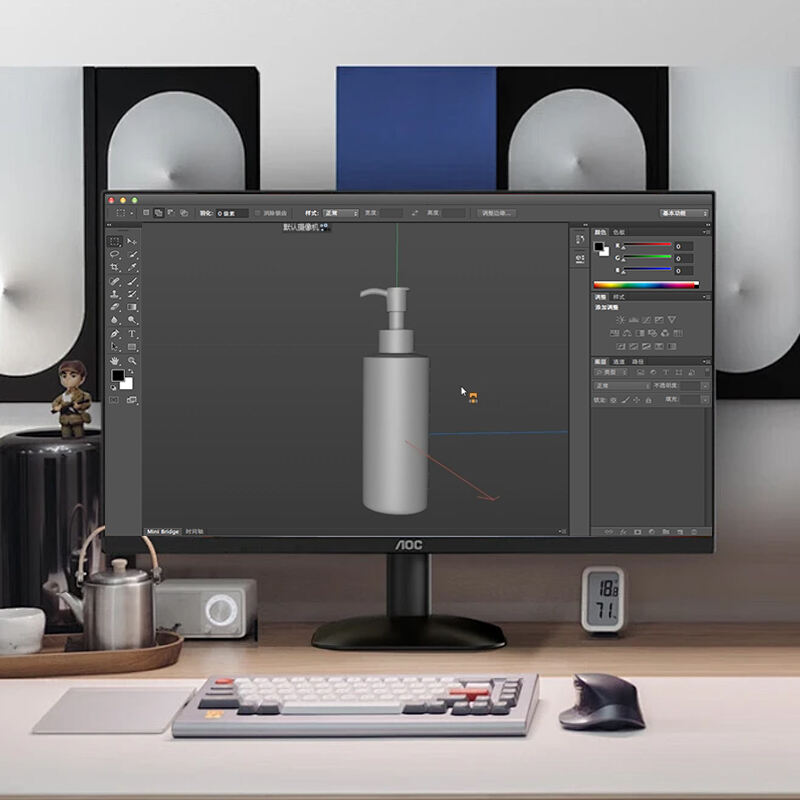This screenshot has height=800, width=800.
Task: Enable Add to selection mode
Action: [x=159, y=213]
